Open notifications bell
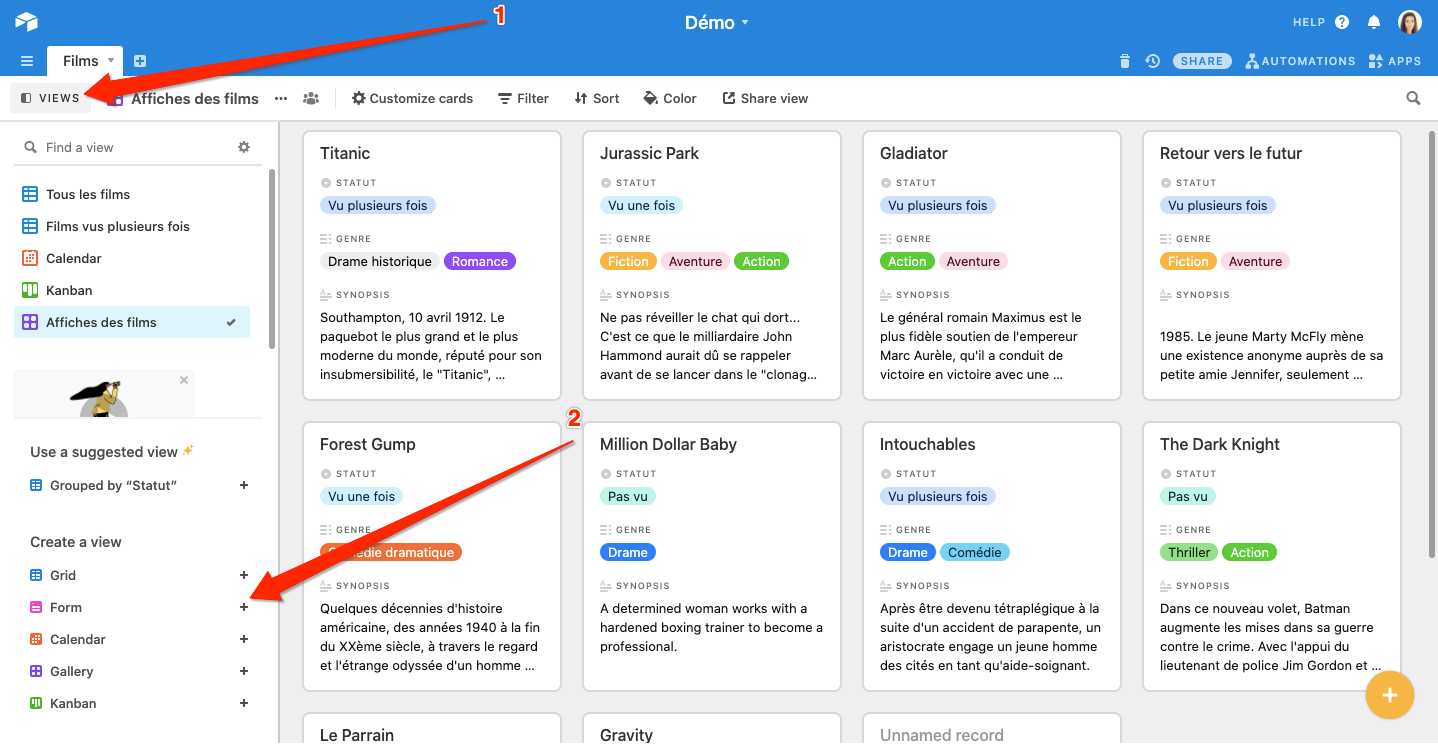The width and height of the screenshot is (1438, 744). [x=1374, y=22]
